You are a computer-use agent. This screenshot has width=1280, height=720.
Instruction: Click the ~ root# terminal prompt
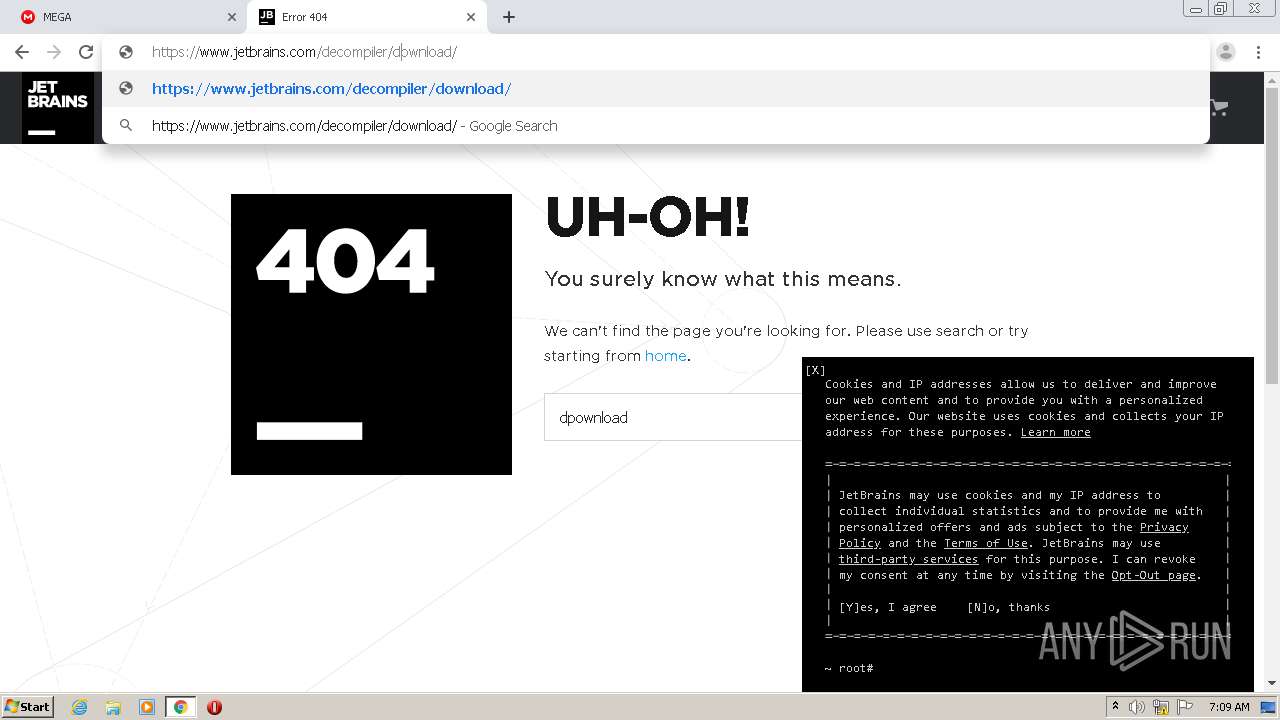pyautogui.click(x=849, y=668)
